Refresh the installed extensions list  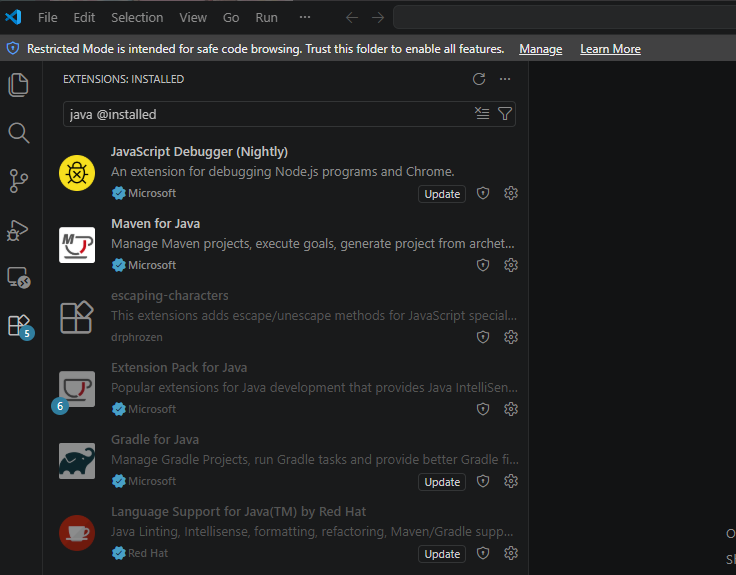tap(479, 79)
